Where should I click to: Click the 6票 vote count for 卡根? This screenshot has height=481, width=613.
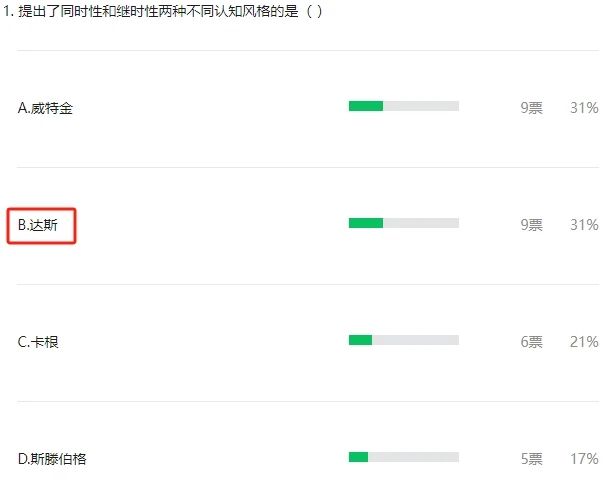(x=532, y=342)
